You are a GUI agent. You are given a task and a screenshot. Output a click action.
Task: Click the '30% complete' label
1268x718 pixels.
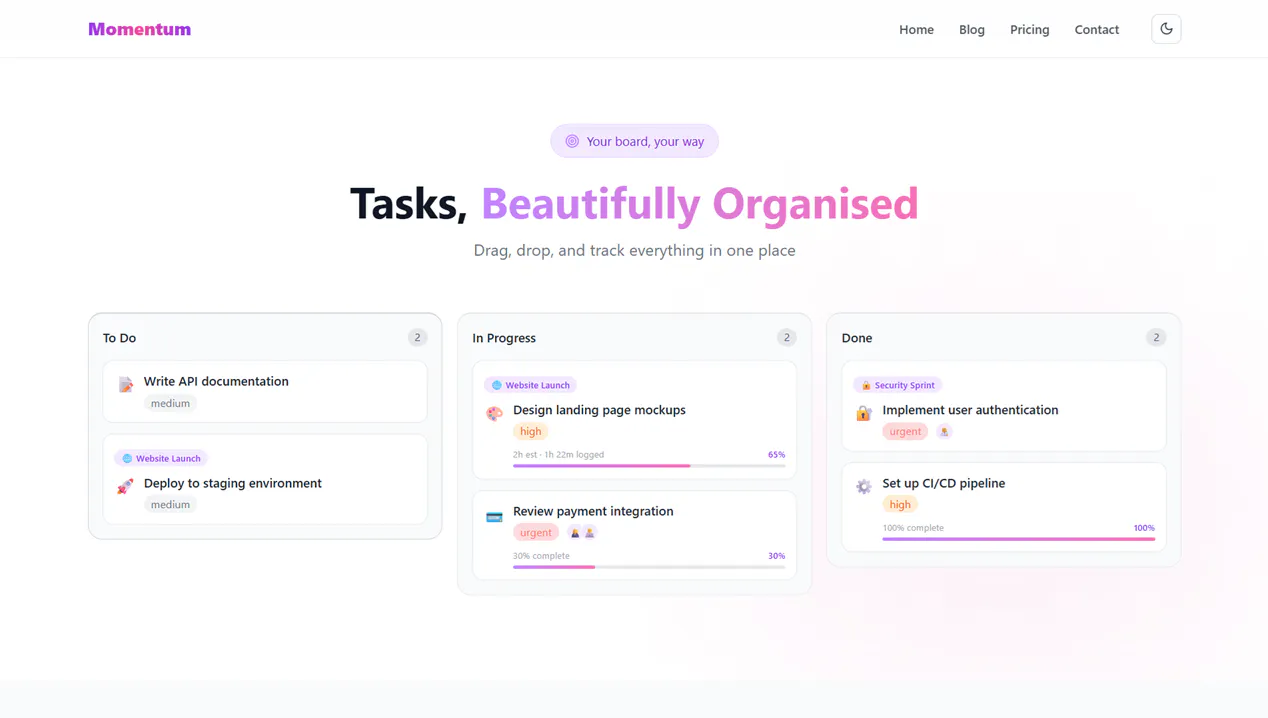click(x=541, y=555)
